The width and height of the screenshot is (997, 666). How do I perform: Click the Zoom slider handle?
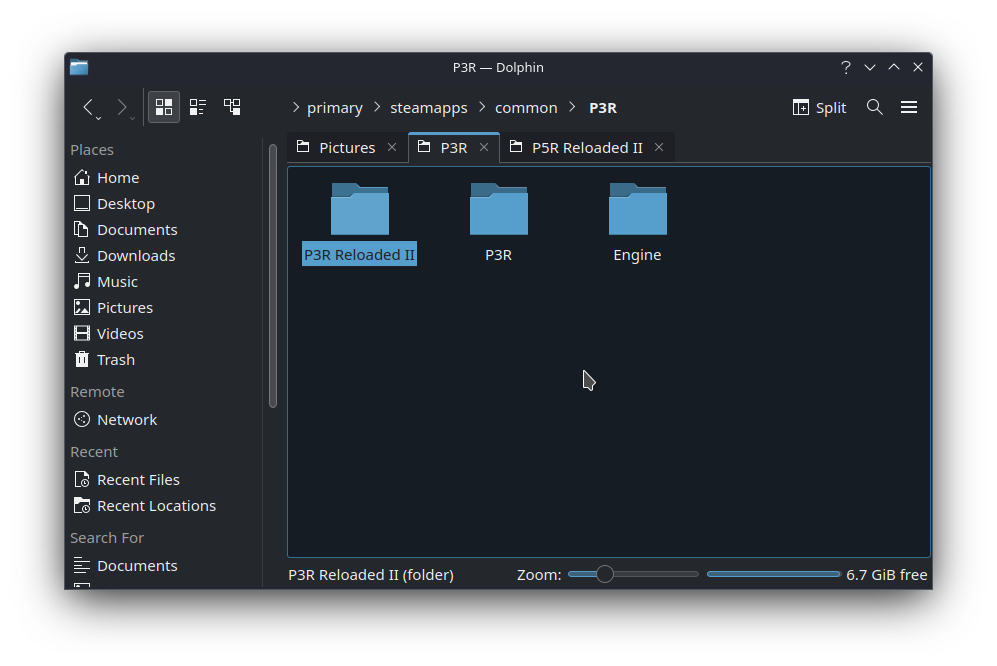coord(605,574)
